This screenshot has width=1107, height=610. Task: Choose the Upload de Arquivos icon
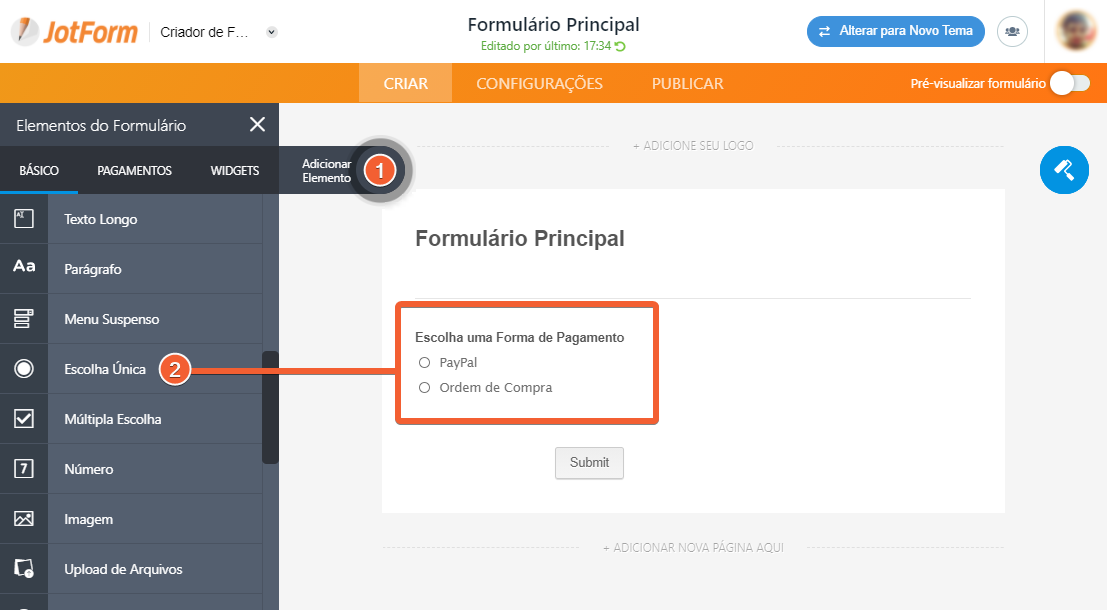pyautogui.click(x=24, y=568)
